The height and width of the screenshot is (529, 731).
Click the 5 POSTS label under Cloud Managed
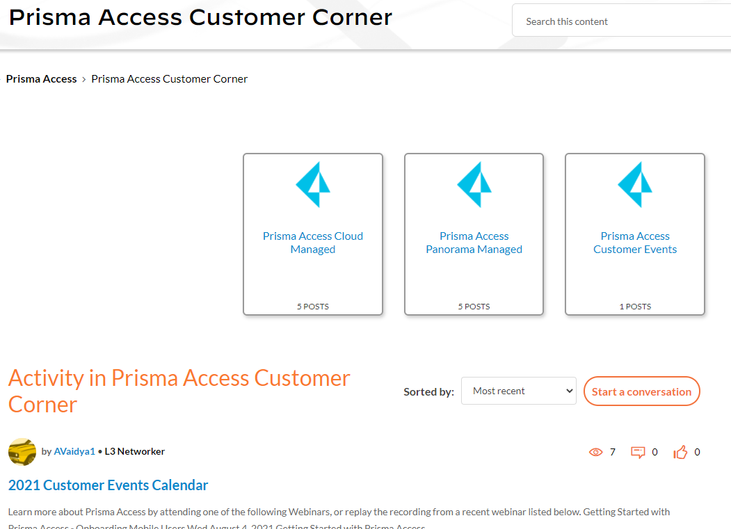(313, 306)
